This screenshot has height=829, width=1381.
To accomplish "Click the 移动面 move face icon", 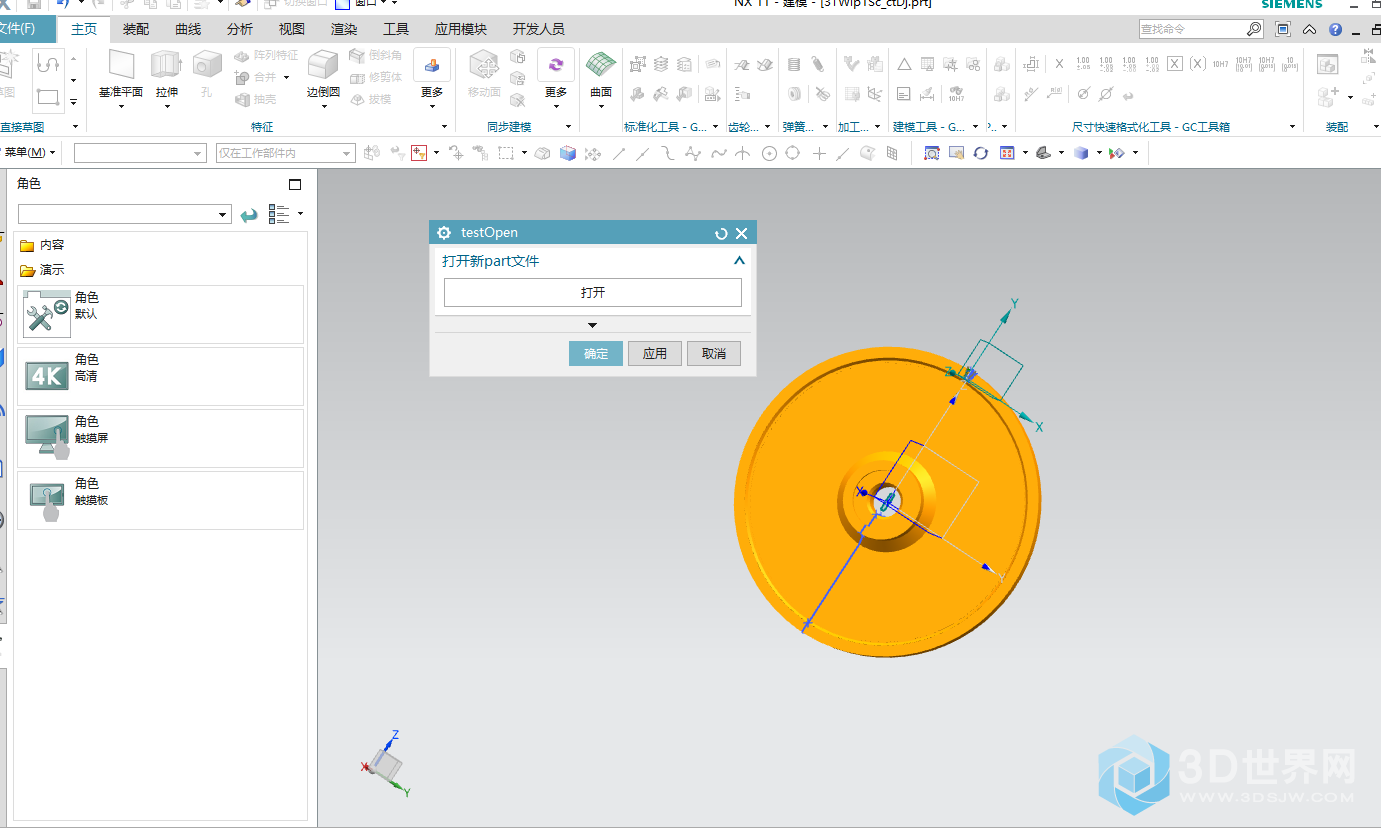I will click(x=484, y=65).
